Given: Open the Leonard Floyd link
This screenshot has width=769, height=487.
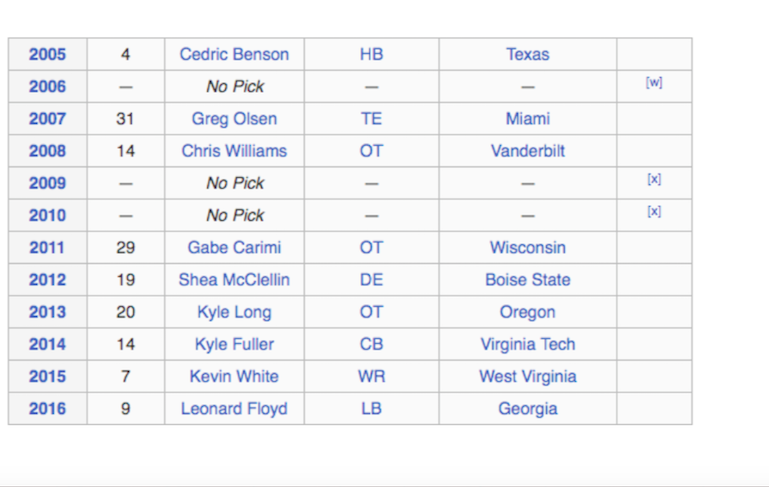Looking at the screenshot, I should 234,409.
